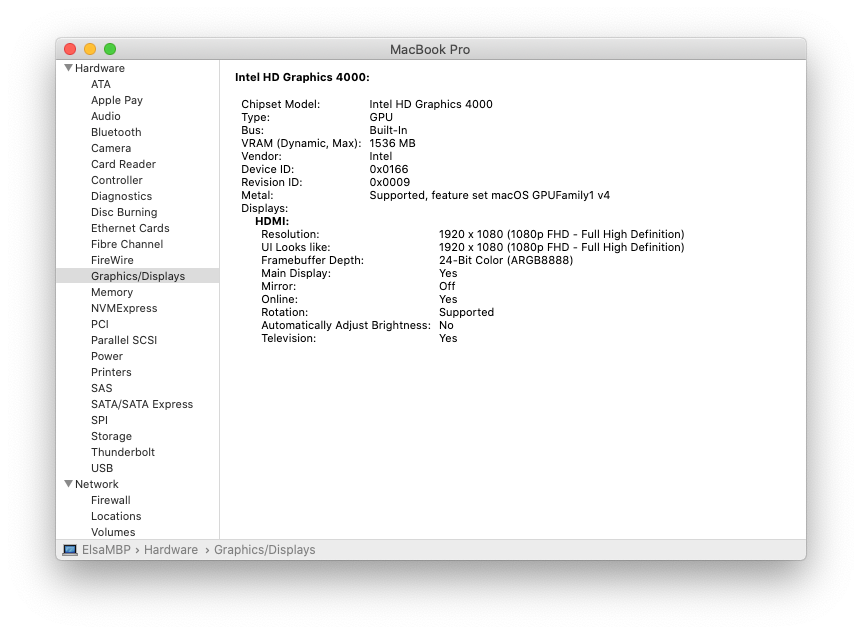Open SPI information

100,420
